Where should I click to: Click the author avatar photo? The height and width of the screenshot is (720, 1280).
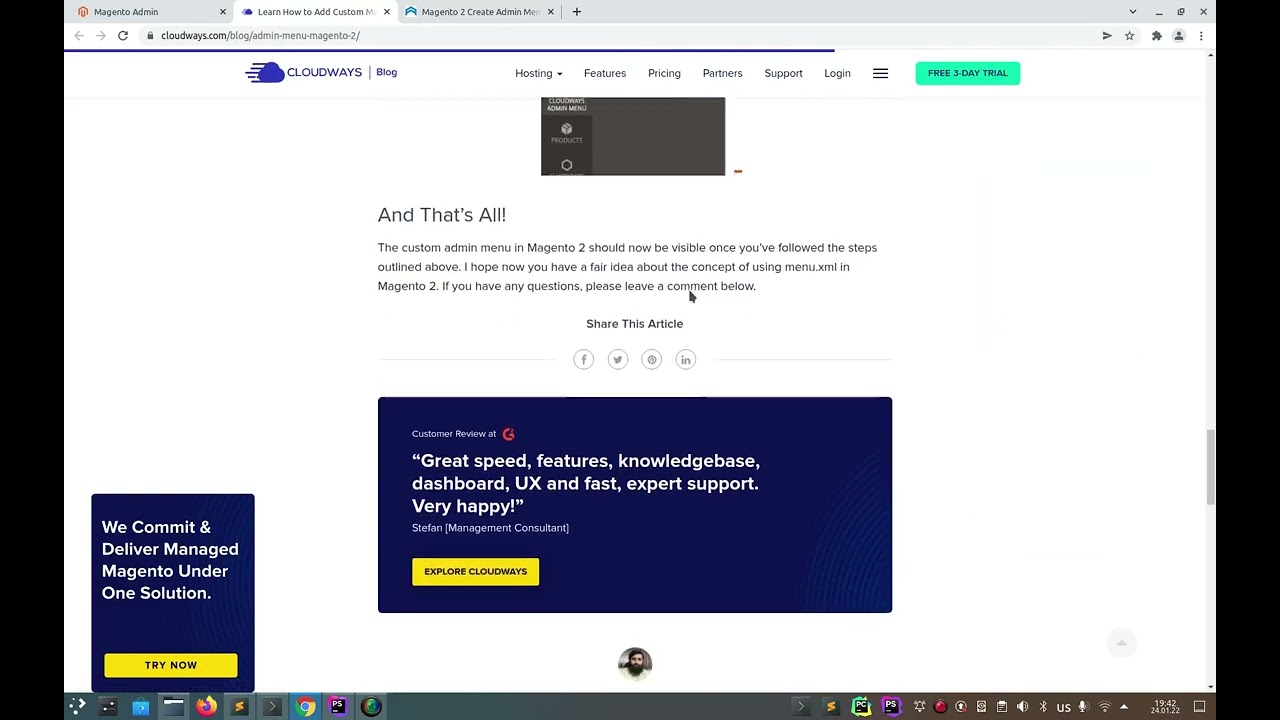click(635, 663)
